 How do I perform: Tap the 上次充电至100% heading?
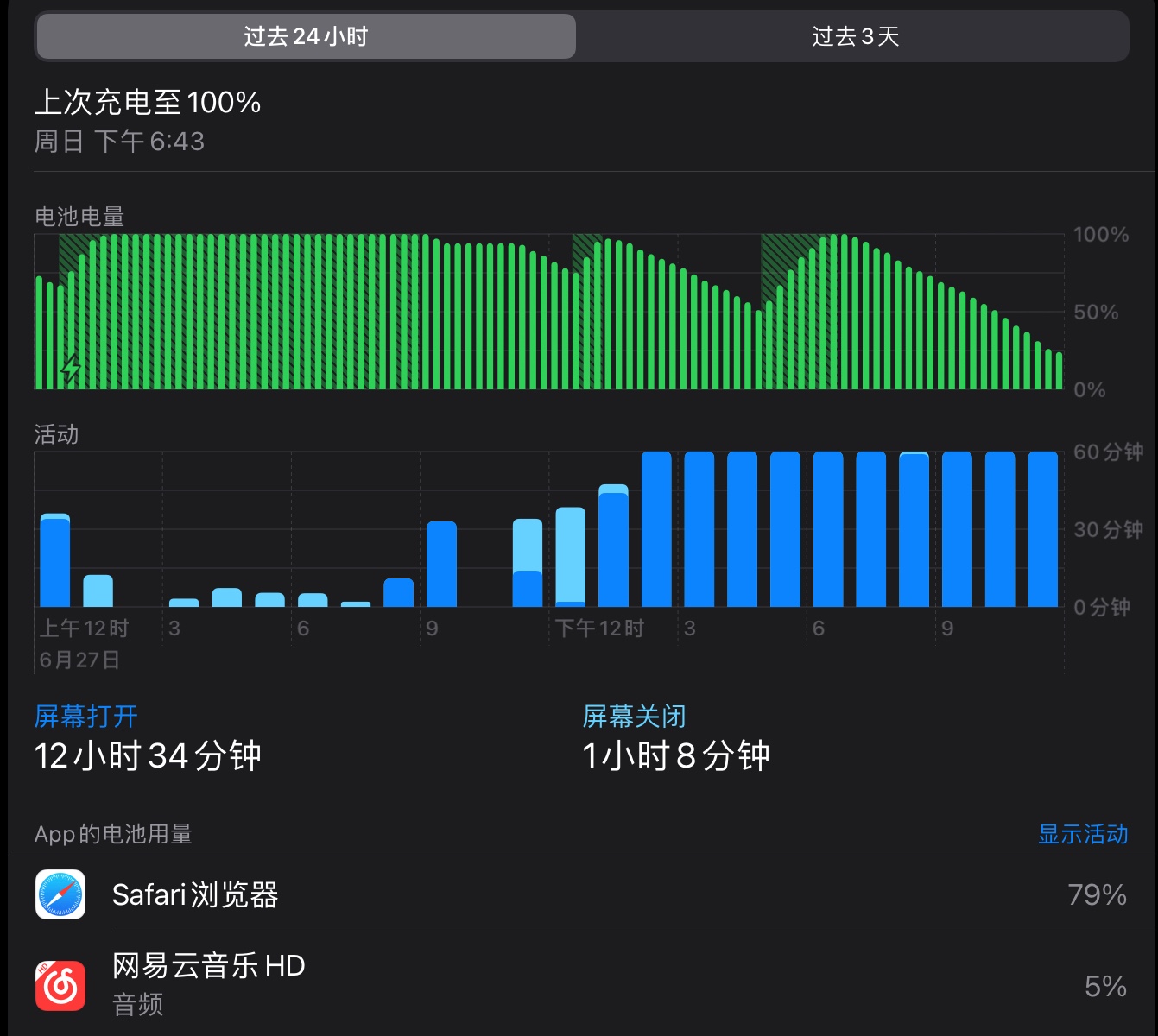pyautogui.click(x=148, y=103)
